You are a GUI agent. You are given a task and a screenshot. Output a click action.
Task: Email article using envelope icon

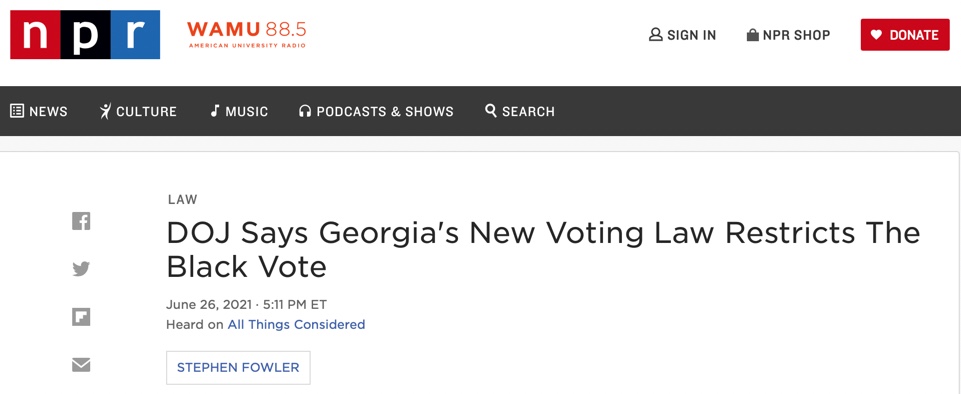pyautogui.click(x=81, y=365)
